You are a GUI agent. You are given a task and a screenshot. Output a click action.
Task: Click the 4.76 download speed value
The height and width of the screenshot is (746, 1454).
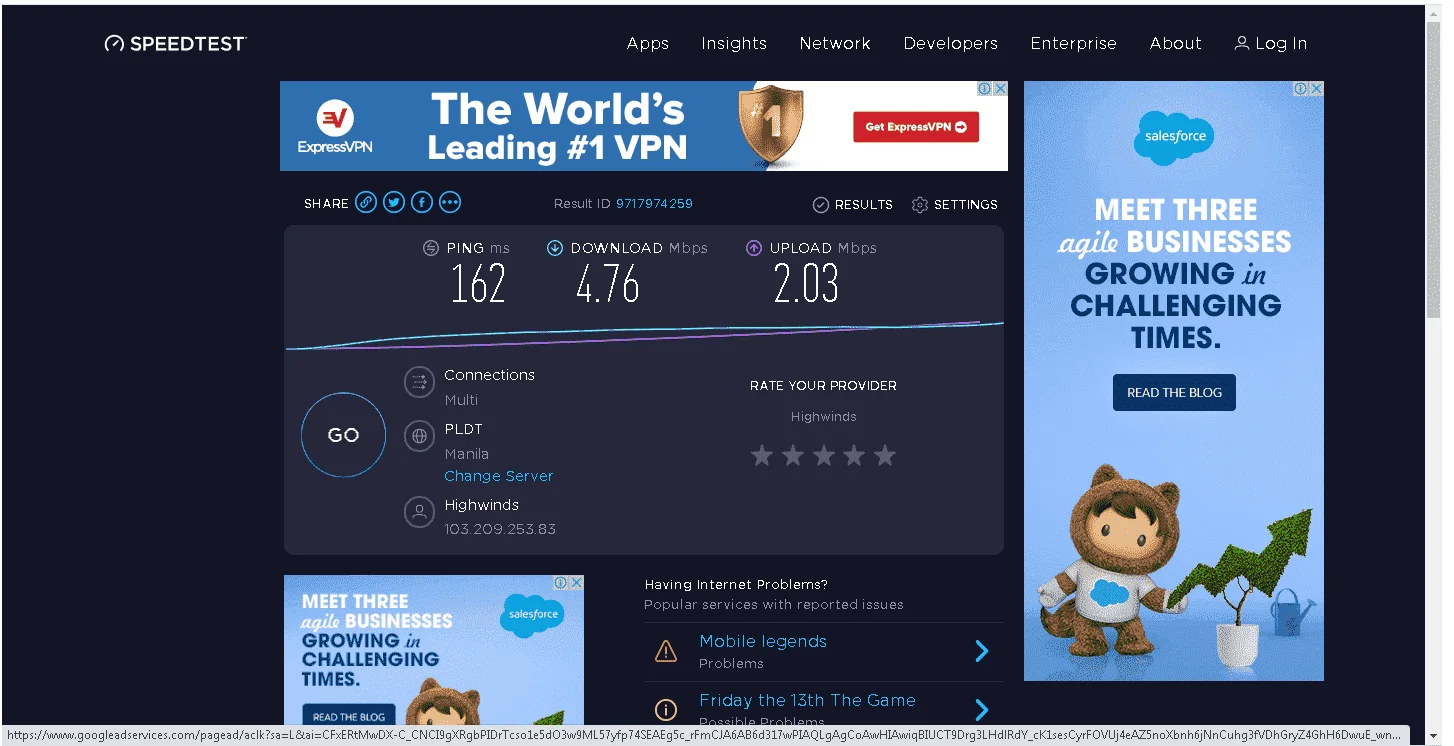tap(608, 285)
